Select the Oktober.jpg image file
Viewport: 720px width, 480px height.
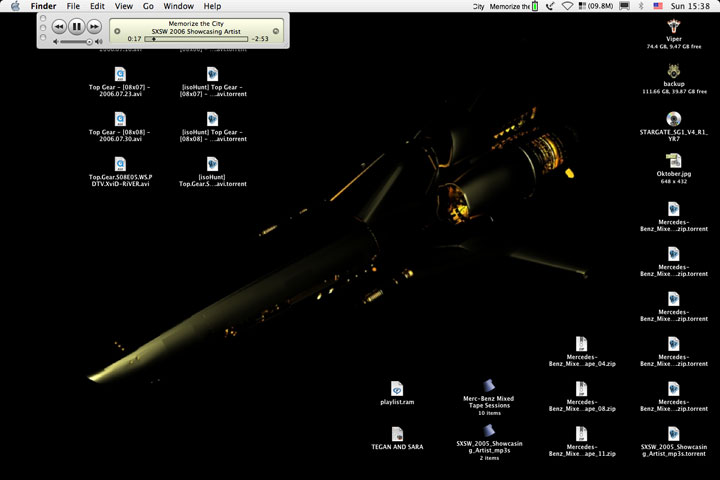[673, 161]
